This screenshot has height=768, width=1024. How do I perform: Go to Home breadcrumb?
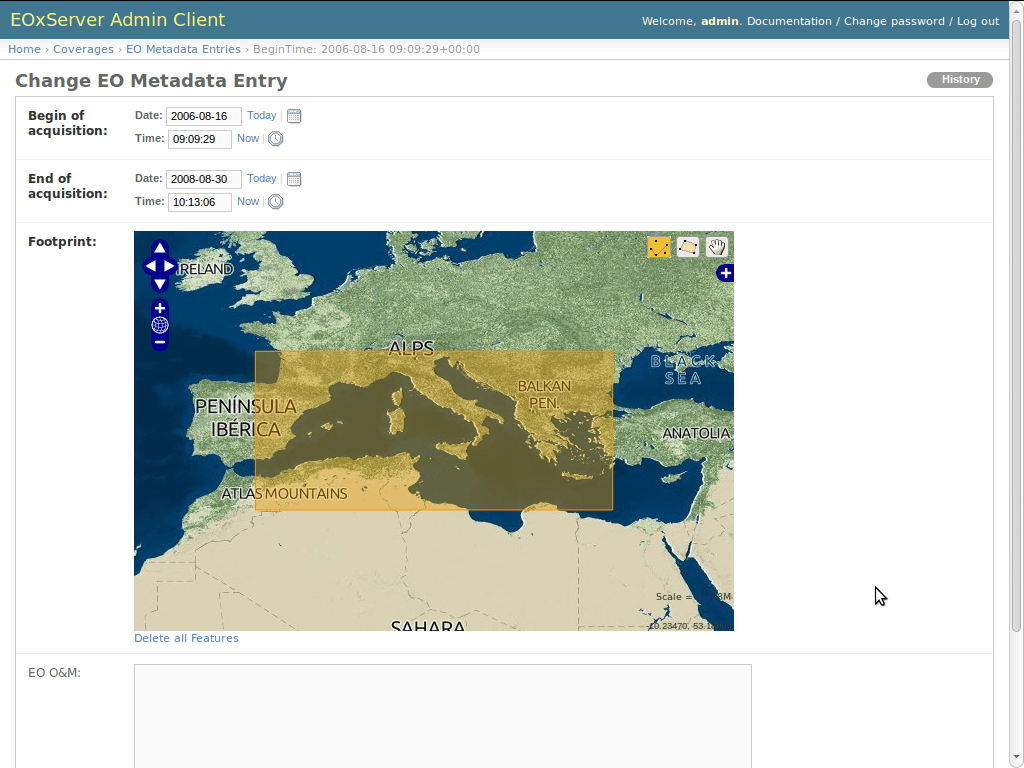point(24,49)
